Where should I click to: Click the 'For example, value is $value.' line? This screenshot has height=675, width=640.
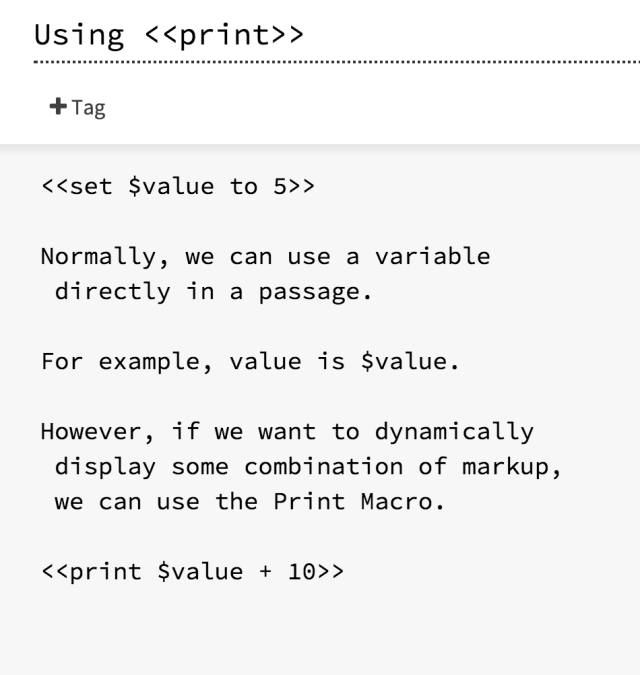250,362
